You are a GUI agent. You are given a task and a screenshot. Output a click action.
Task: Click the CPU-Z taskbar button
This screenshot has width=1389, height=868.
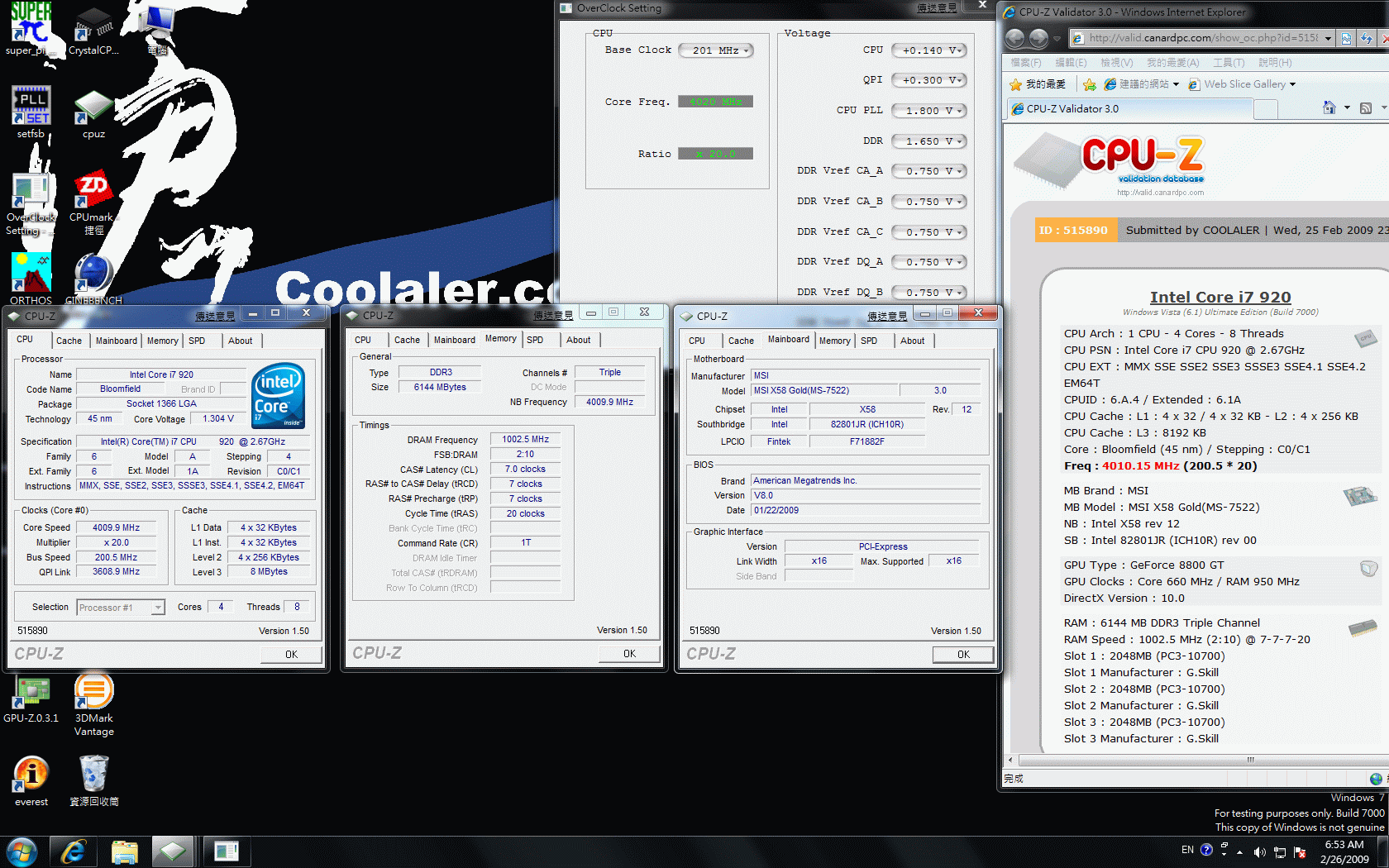(x=173, y=851)
